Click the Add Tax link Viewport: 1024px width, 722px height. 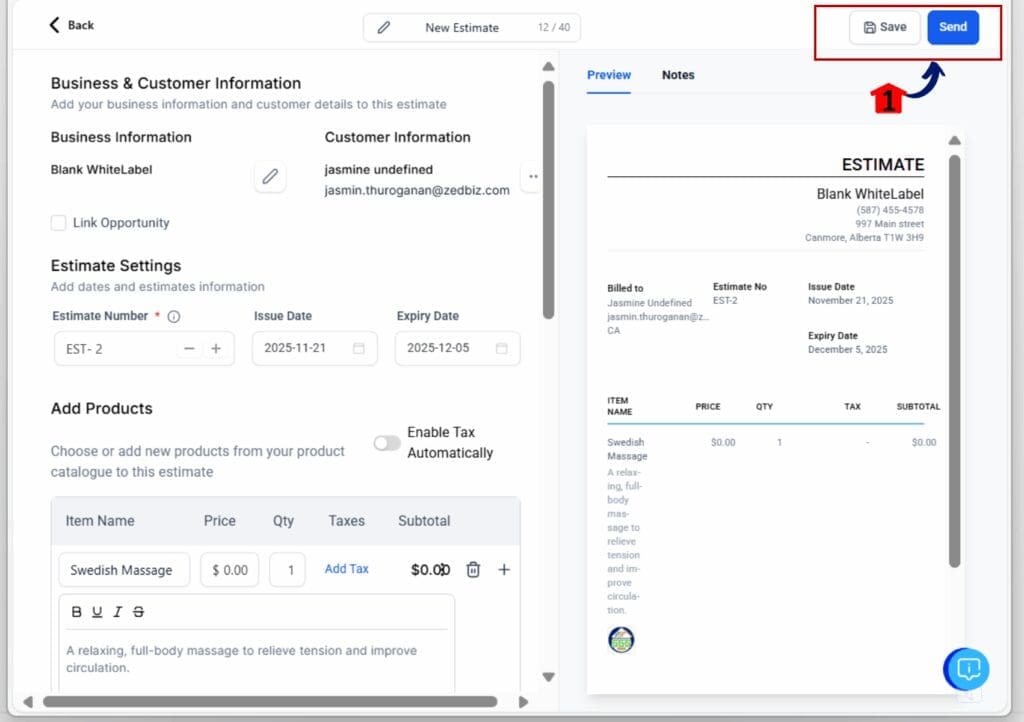(346, 569)
